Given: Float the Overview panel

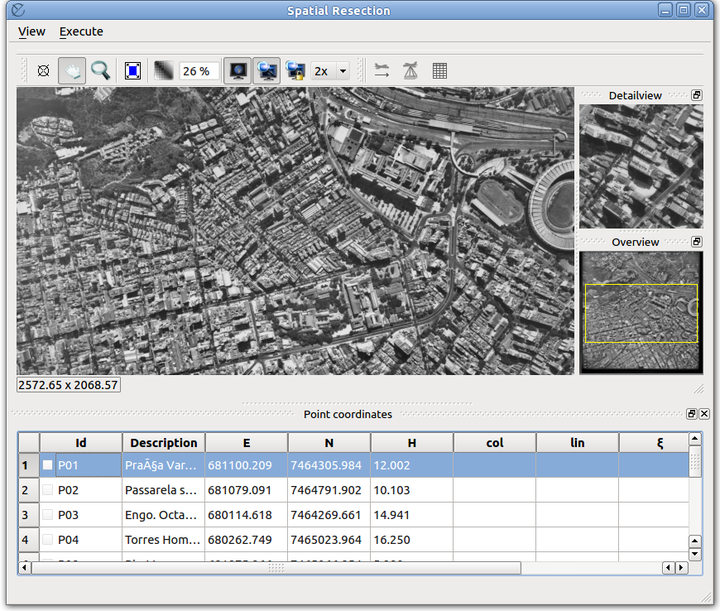Looking at the screenshot, I should pyautogui.click(x=697, y=242).
